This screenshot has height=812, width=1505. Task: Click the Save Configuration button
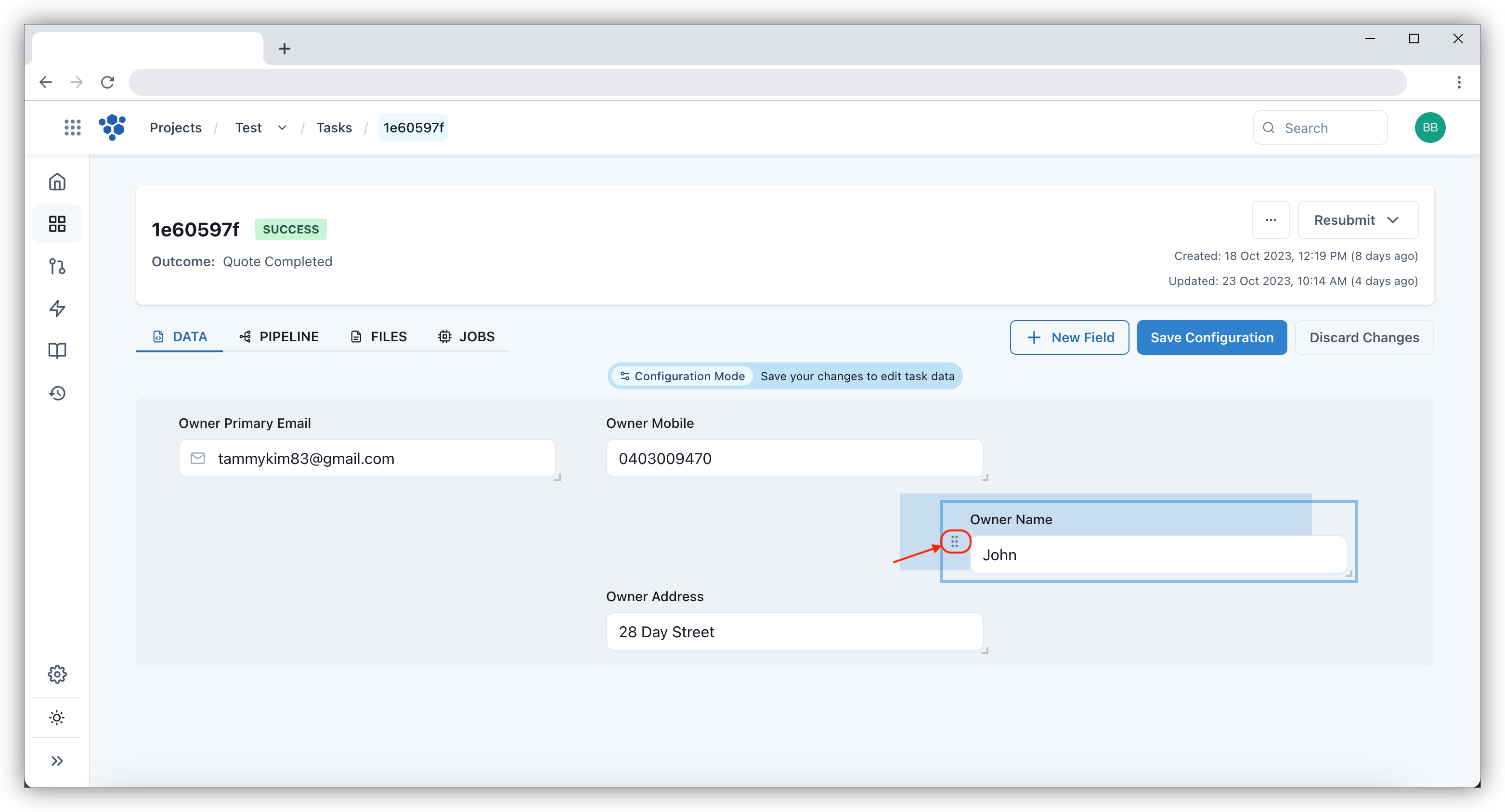[1212, 337]
